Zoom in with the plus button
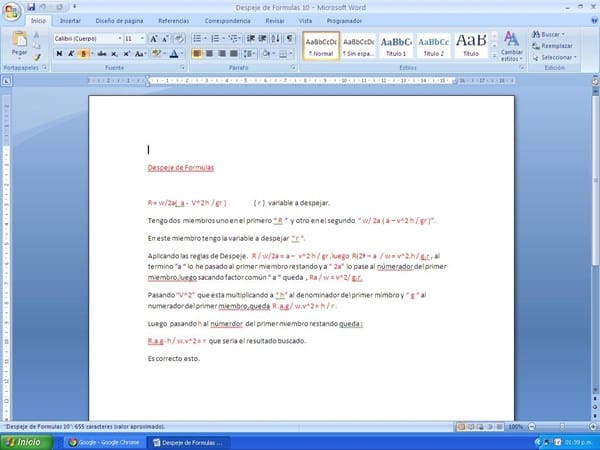600x450 pixels. [593, 426]
